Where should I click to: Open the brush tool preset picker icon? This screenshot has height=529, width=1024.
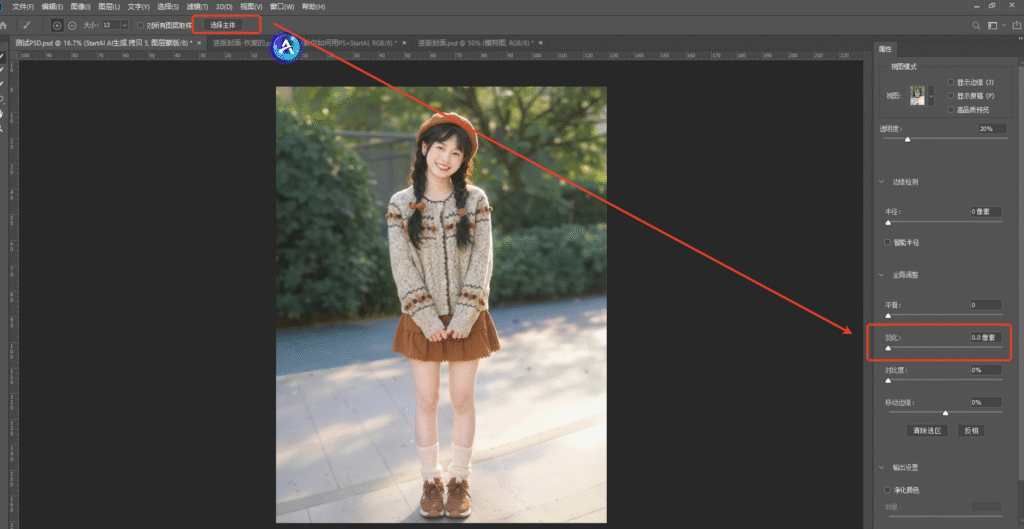pos(26,24)
